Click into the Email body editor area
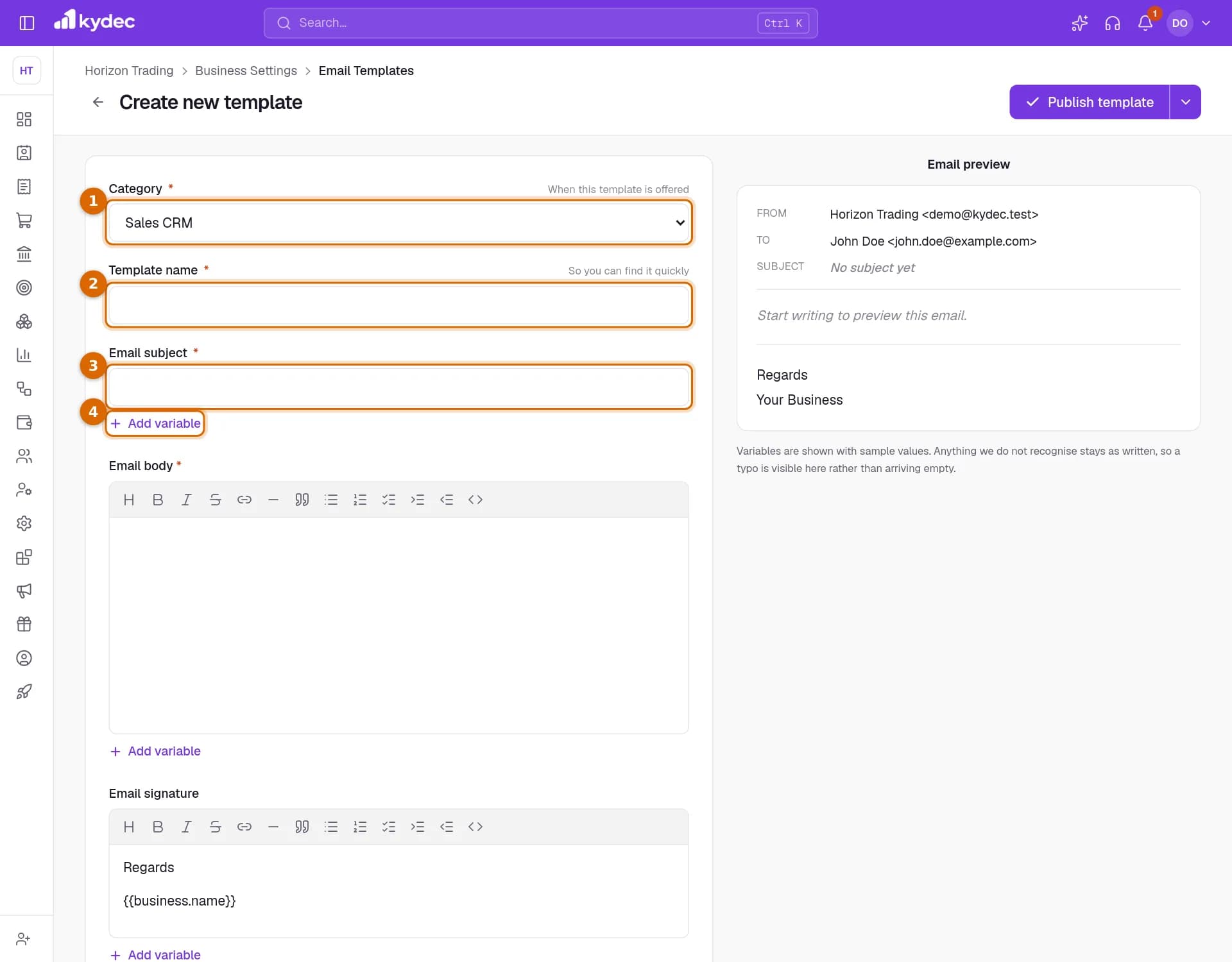This screenshot has width=1232, height=962. (x=399, y=625)
